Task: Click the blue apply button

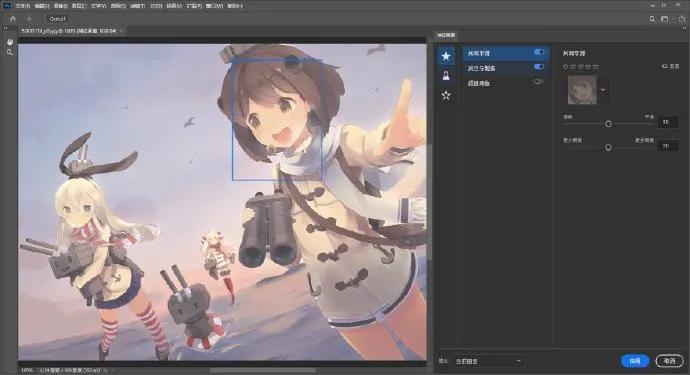Action: 635,361
